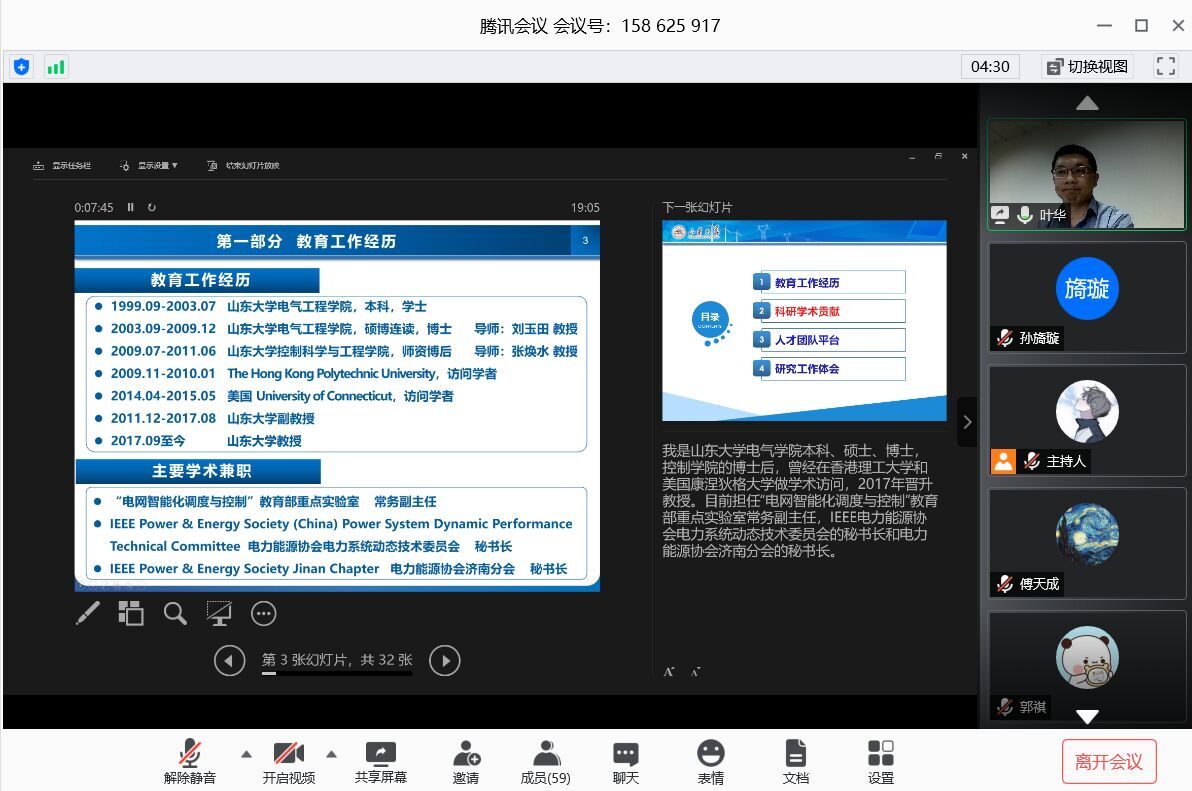Open the 聊天 chat panel
The image size is (1192, 791).
(626, 761)
